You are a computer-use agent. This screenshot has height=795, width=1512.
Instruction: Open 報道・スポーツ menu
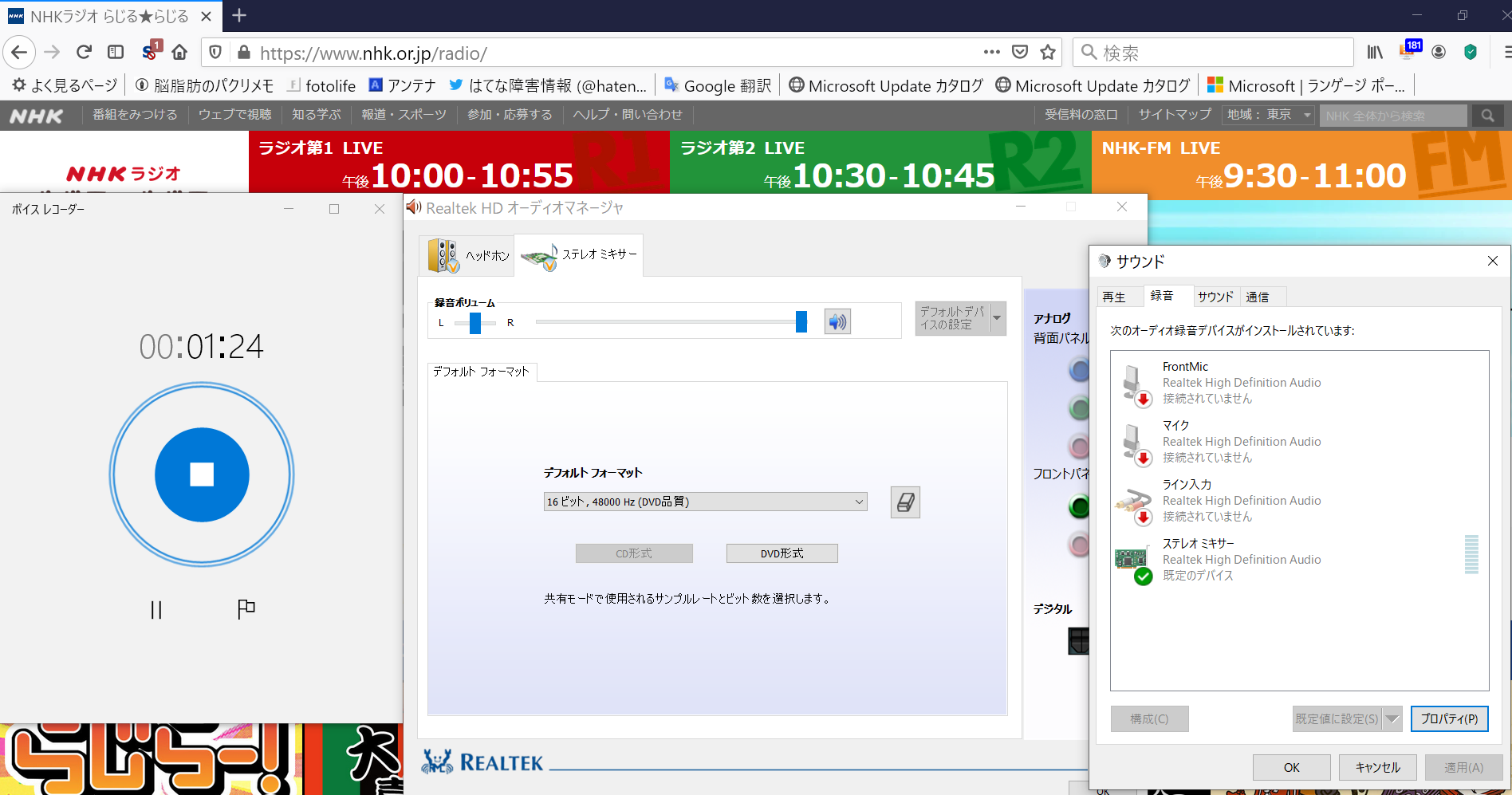pyautogui.click(x=404, y=115)
